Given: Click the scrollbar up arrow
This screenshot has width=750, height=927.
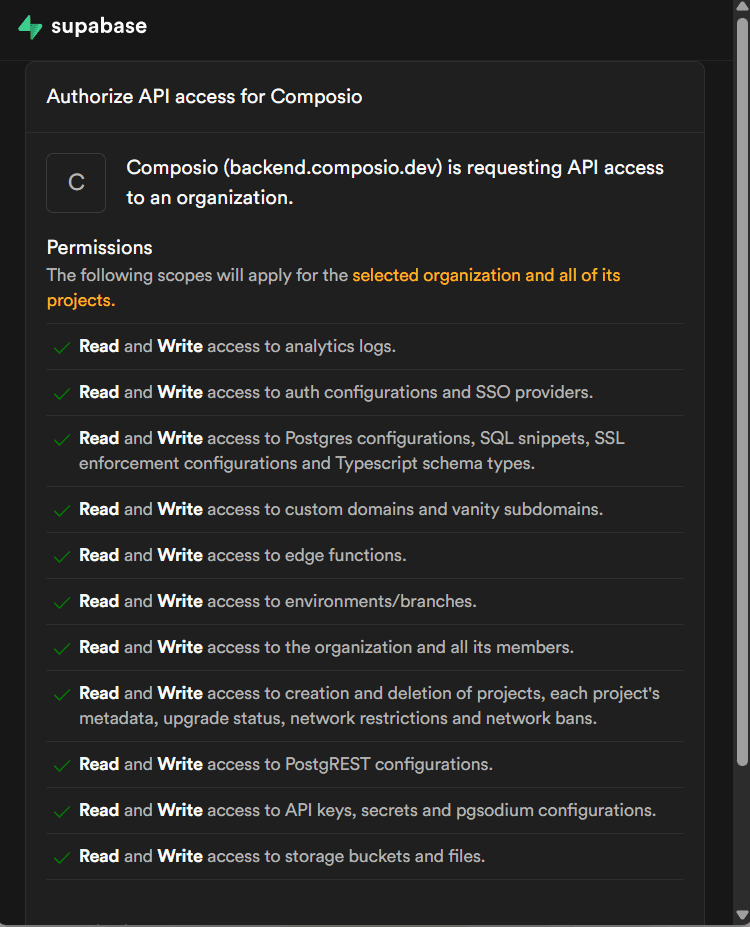Looking at the screenshot, I should 742,6.
